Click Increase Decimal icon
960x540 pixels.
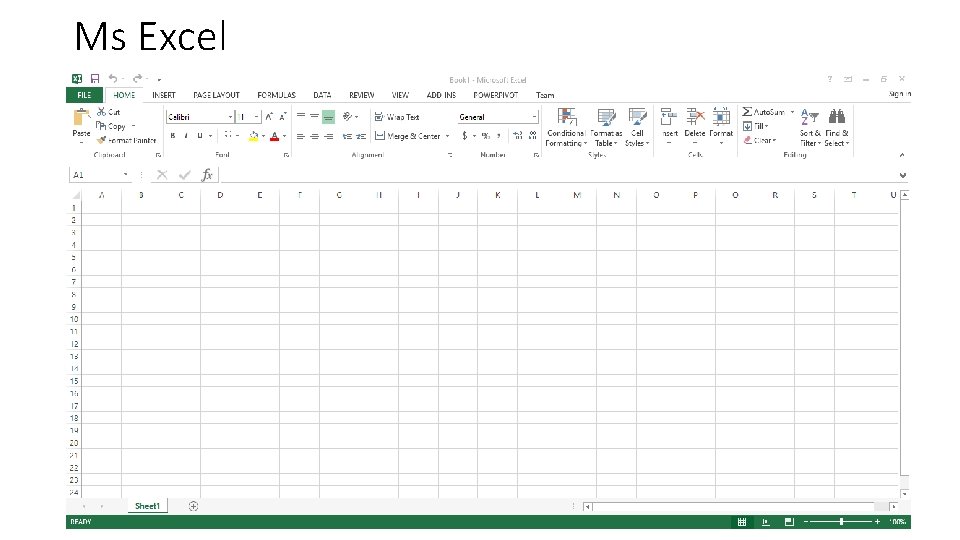coord(518,135)
